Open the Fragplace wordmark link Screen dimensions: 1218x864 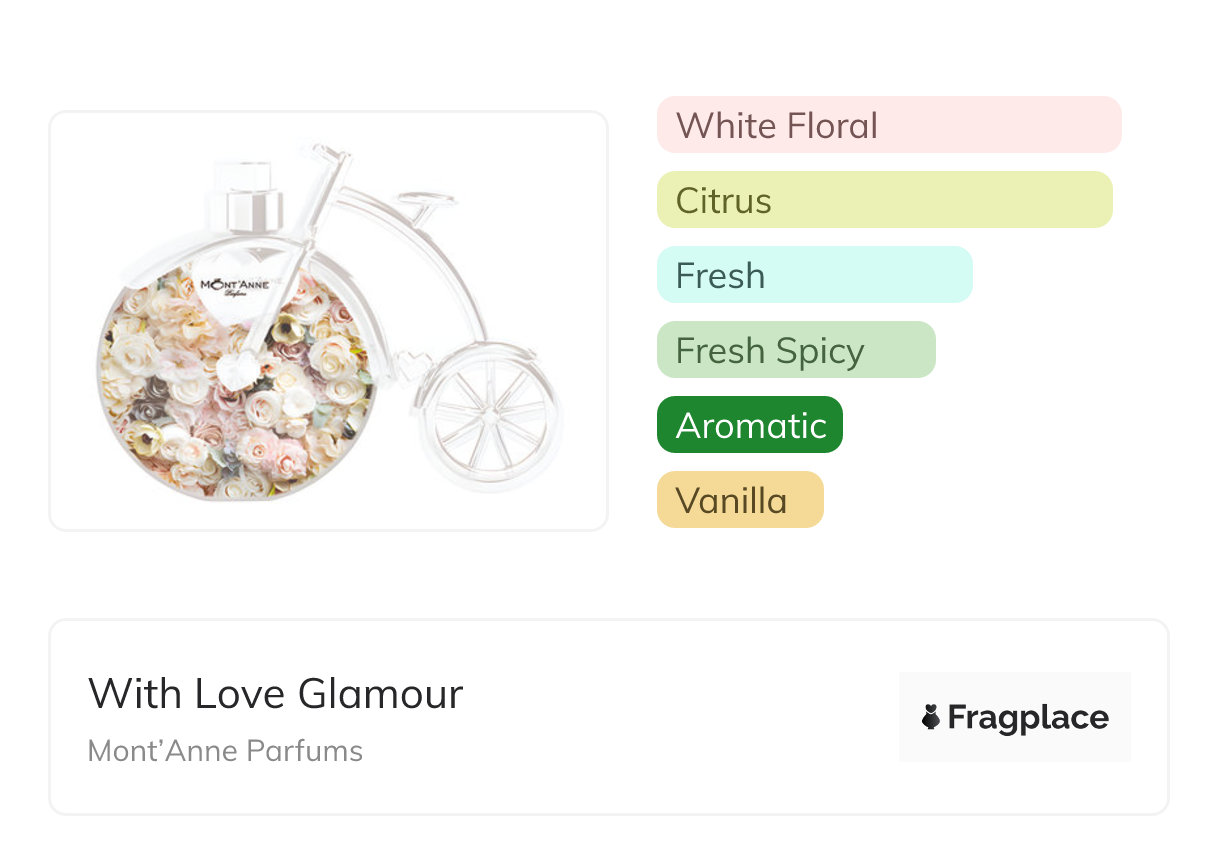click(x=1027, y=718)
